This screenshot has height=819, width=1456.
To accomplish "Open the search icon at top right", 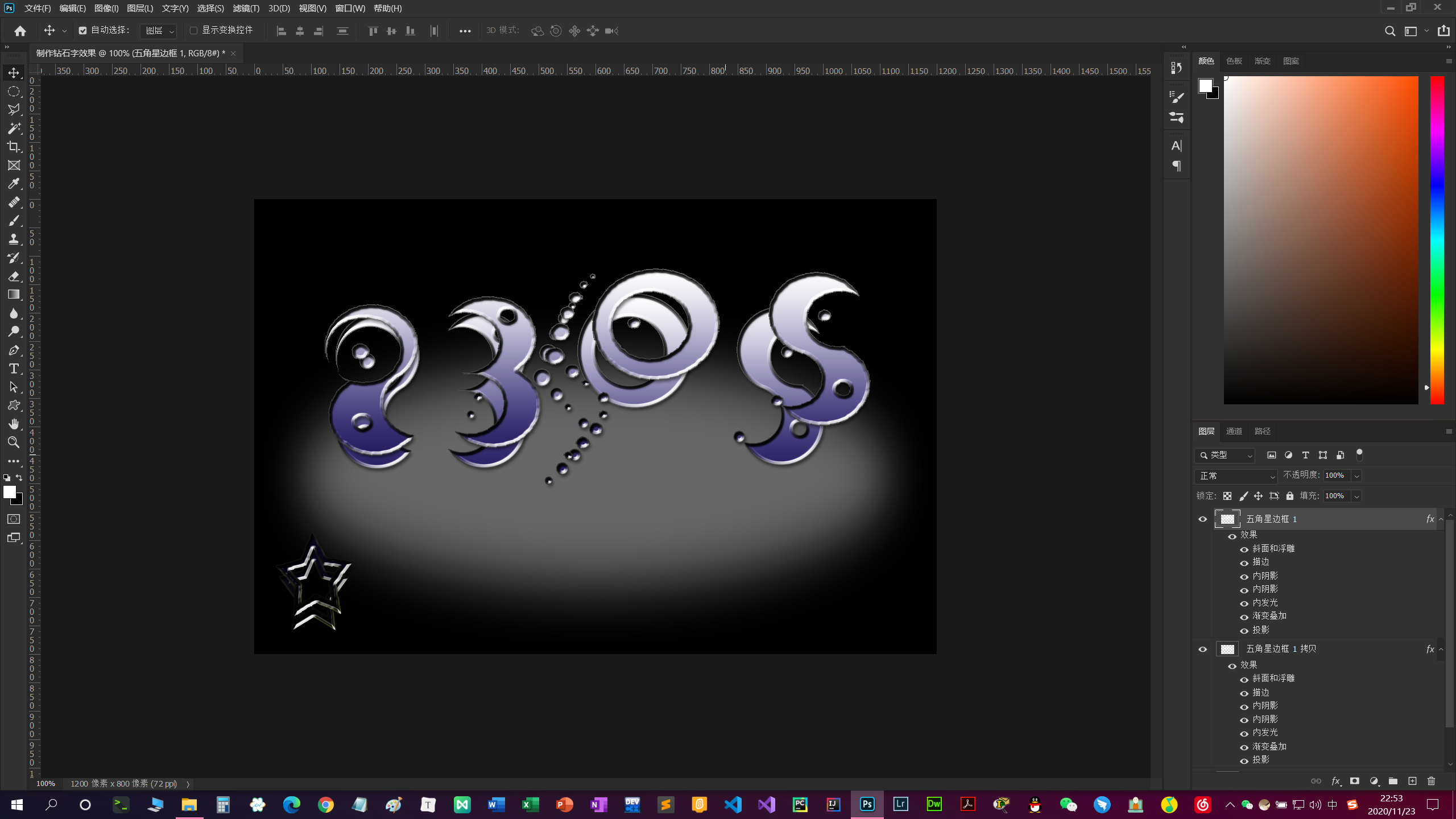I will click(x=1389, y=31).
